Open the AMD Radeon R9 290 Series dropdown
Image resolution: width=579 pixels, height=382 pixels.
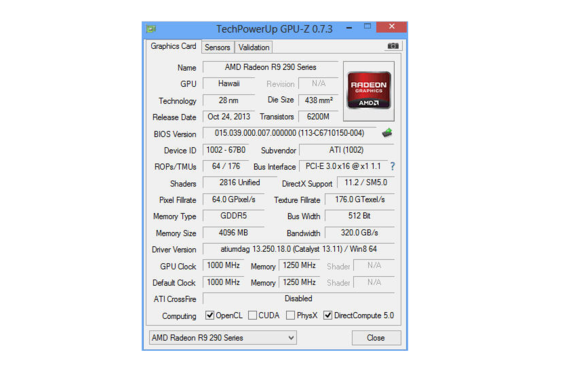tap(223, 338)
